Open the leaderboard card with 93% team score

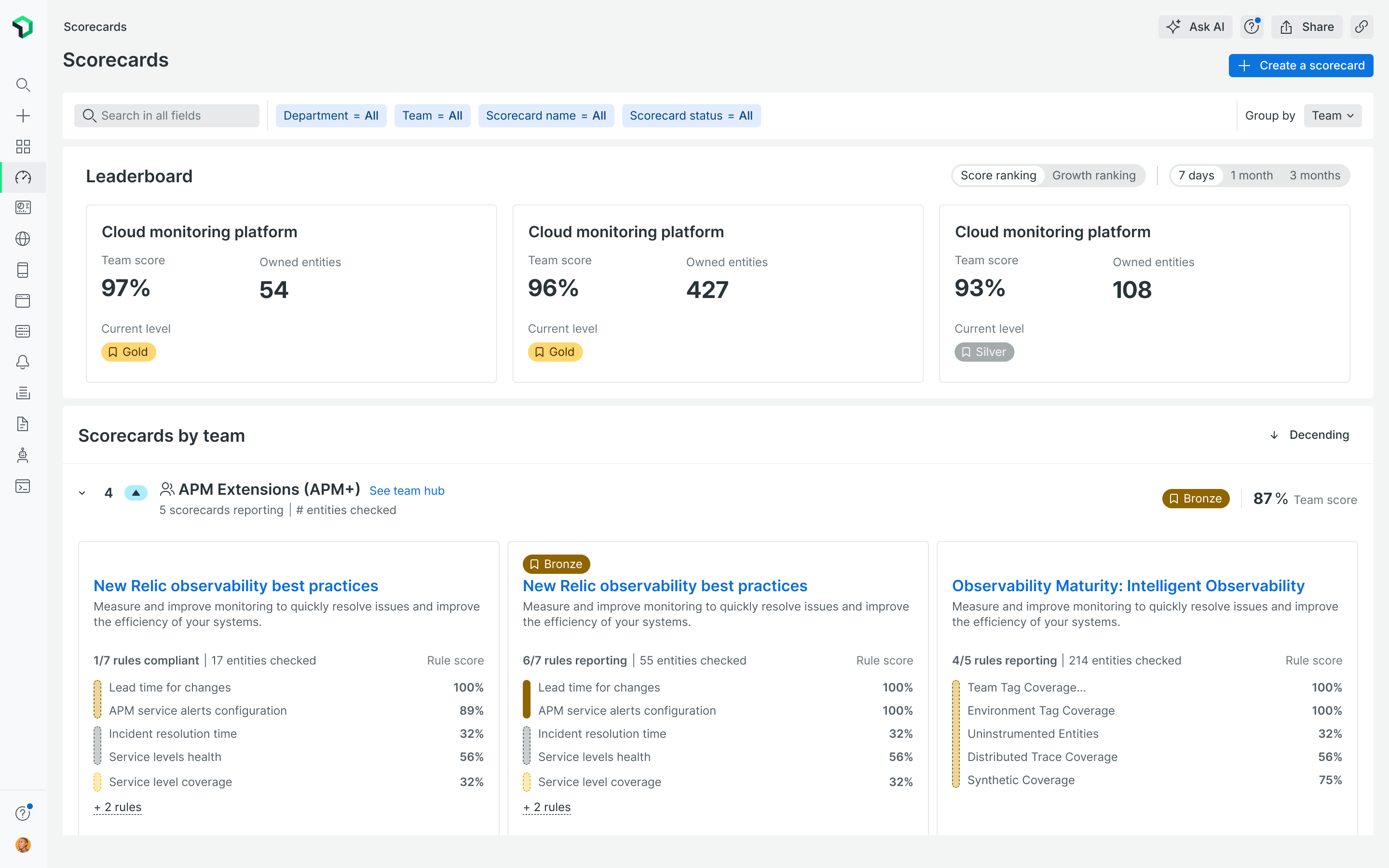1144,293
